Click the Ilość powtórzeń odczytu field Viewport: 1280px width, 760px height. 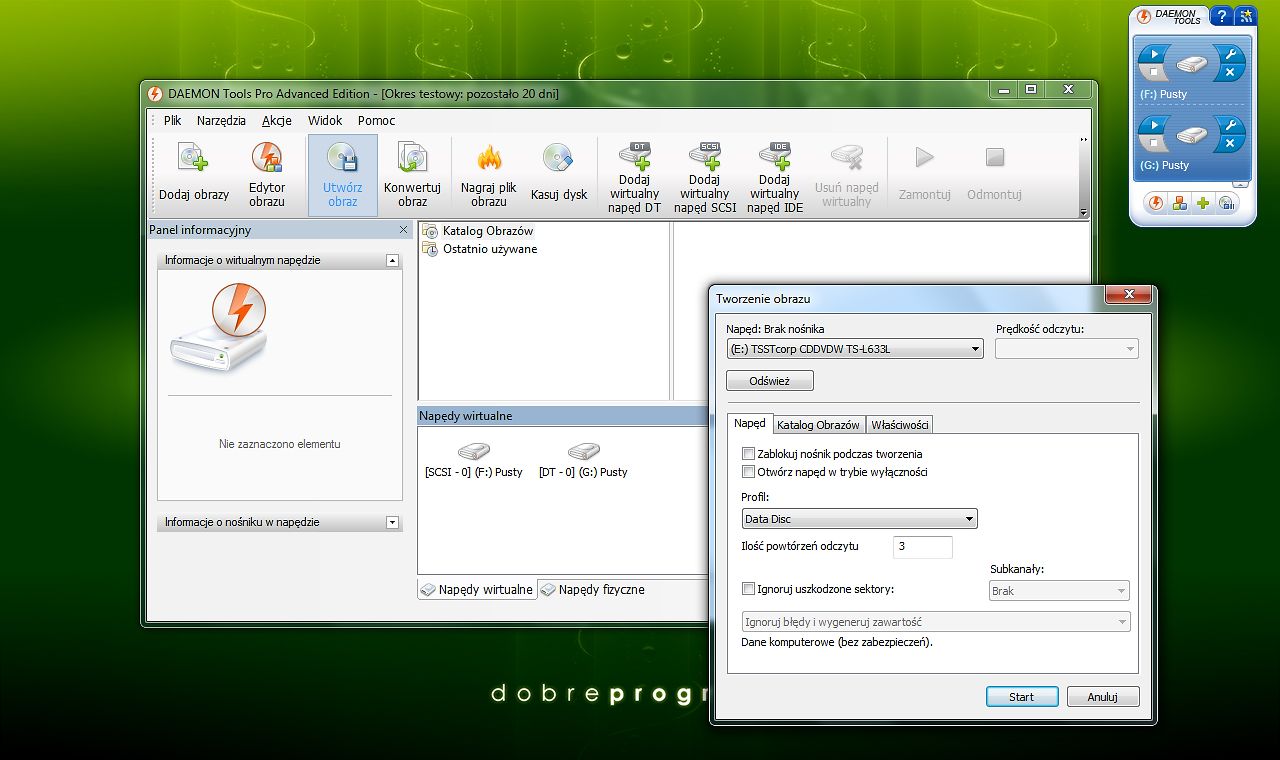922,547
